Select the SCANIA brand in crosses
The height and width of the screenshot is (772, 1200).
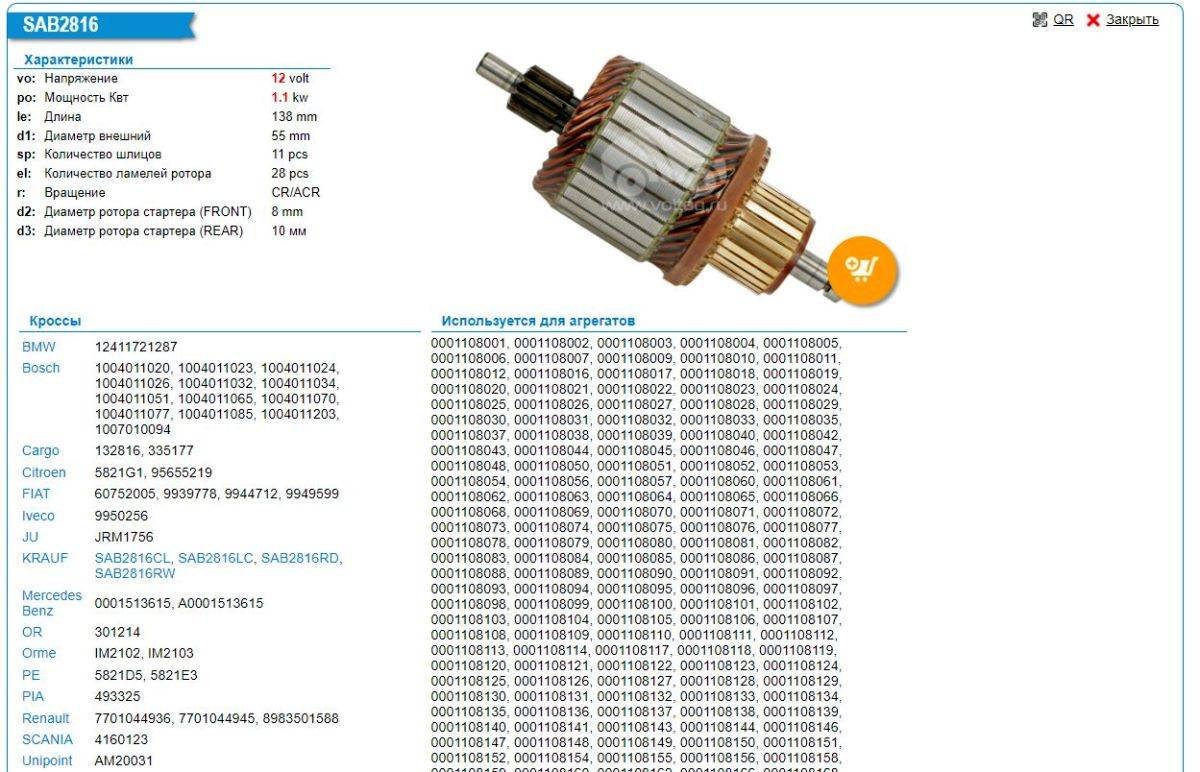45,739
